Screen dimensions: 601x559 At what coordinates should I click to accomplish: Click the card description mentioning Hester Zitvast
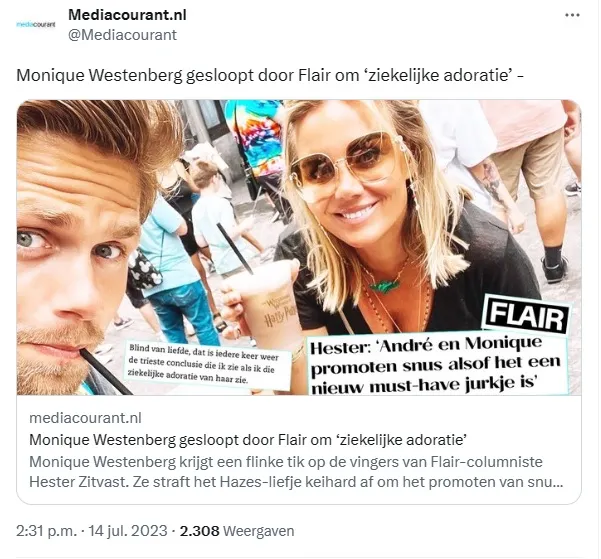(x=296, y=472)
